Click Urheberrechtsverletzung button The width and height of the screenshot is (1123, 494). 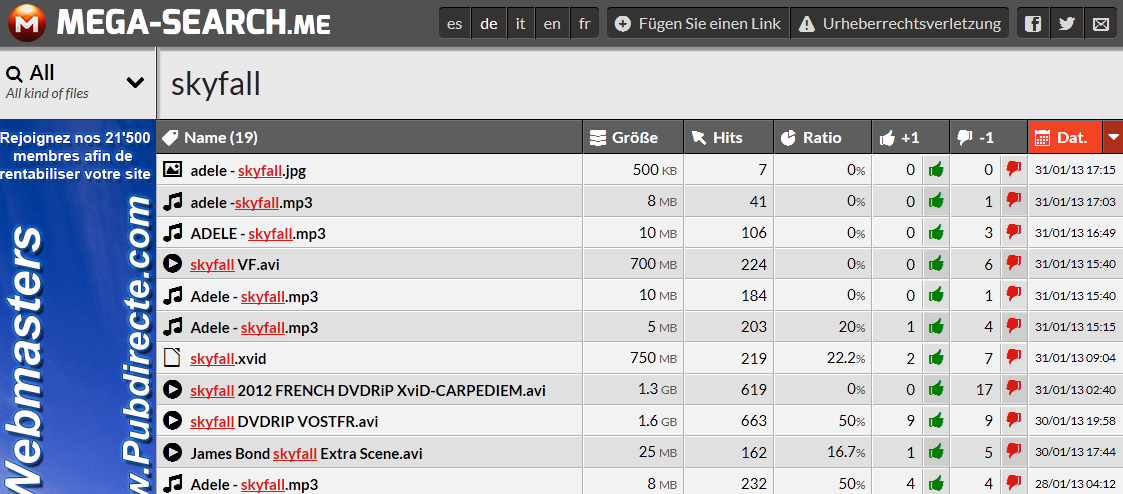[x=900, y=24]
